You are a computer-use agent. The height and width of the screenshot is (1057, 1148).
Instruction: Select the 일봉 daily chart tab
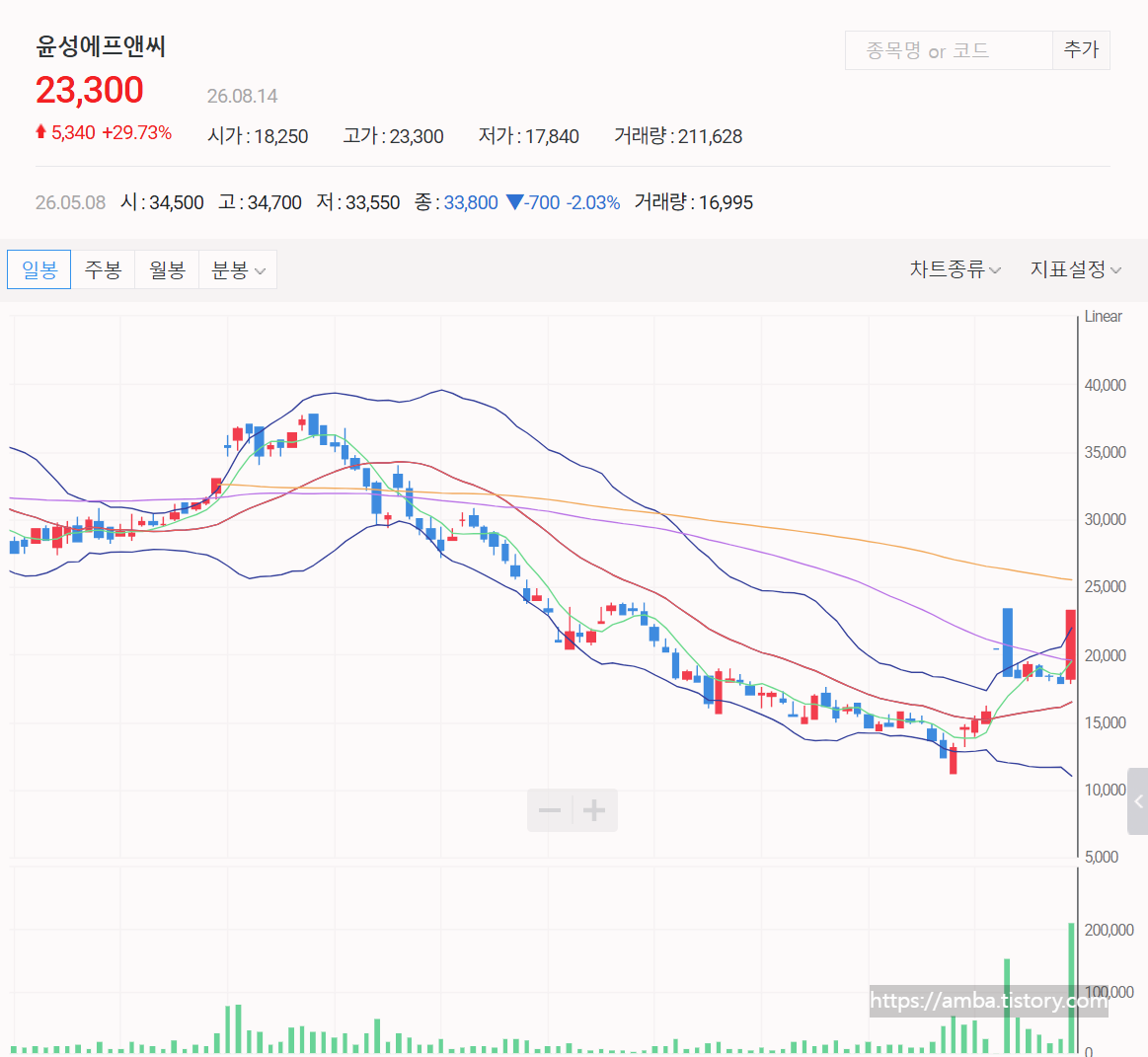38,269
